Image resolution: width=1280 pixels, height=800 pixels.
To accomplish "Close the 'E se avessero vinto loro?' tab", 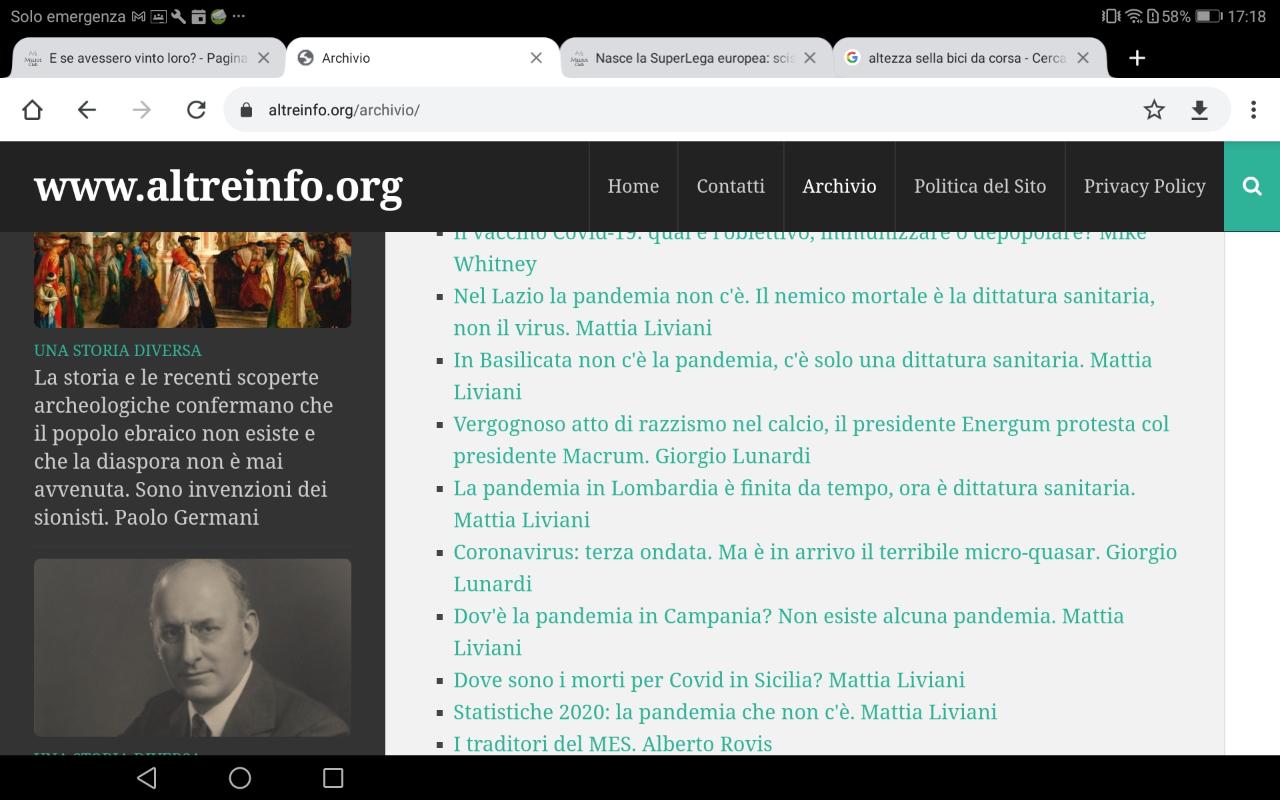I will [x=264, y=58].
